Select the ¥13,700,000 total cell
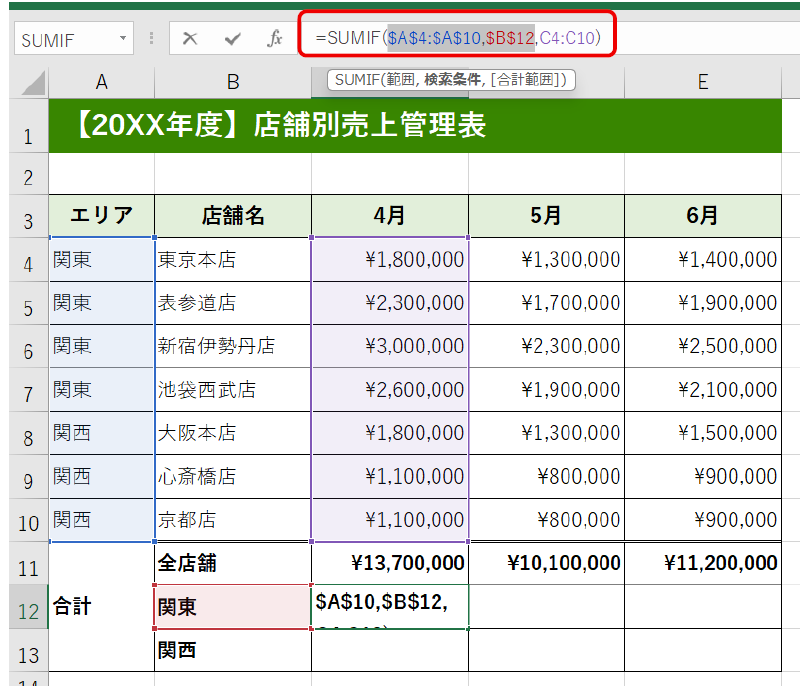 click(x=389, y=564)
